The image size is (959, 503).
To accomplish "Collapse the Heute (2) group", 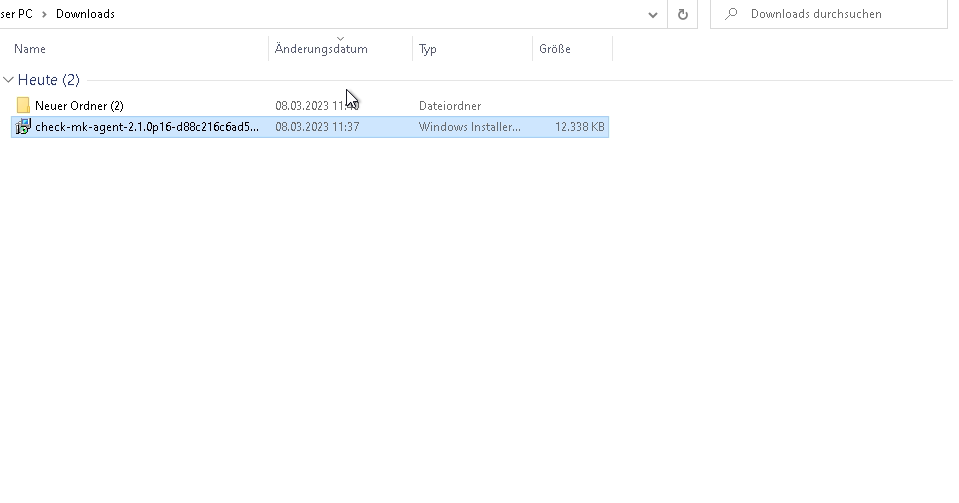I will click(9, 80).
